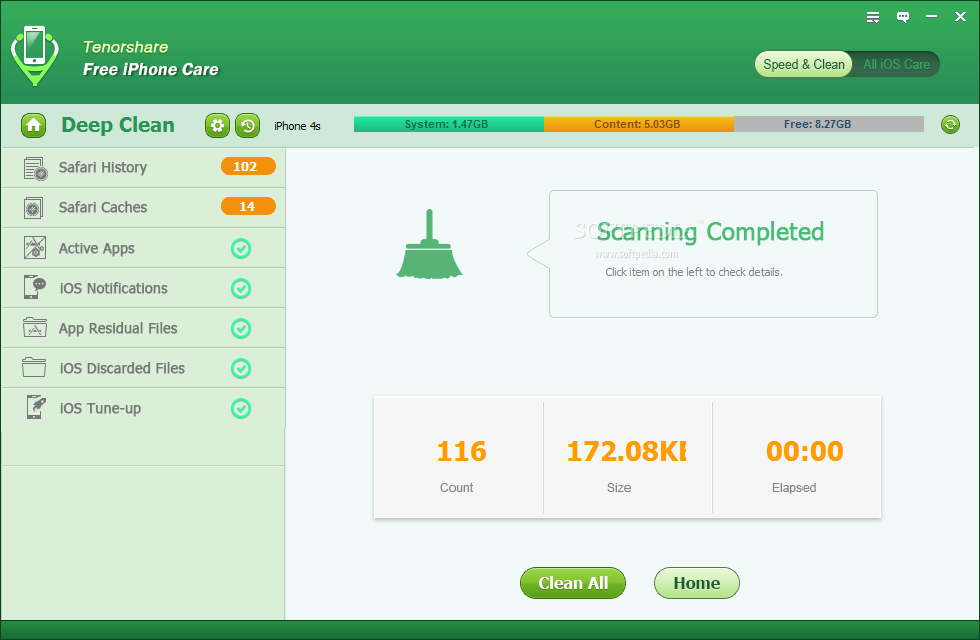The height and width of the screenshot is (640, 980).
Task: Select App Residual Files in the sidebar
Action: (x=143, y=328)
